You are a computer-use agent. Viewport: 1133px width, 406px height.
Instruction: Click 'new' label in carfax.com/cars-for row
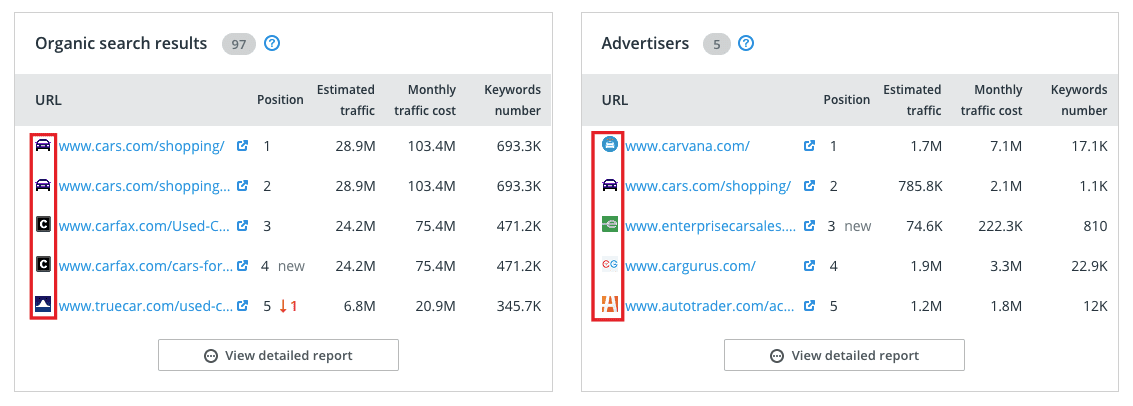pyautogui.click(x=291, y=266)
